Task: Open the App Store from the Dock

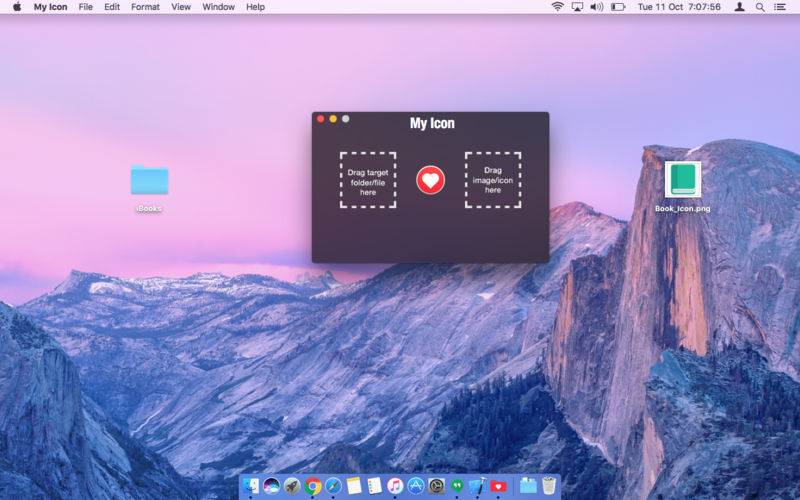Action: (416, 486)
